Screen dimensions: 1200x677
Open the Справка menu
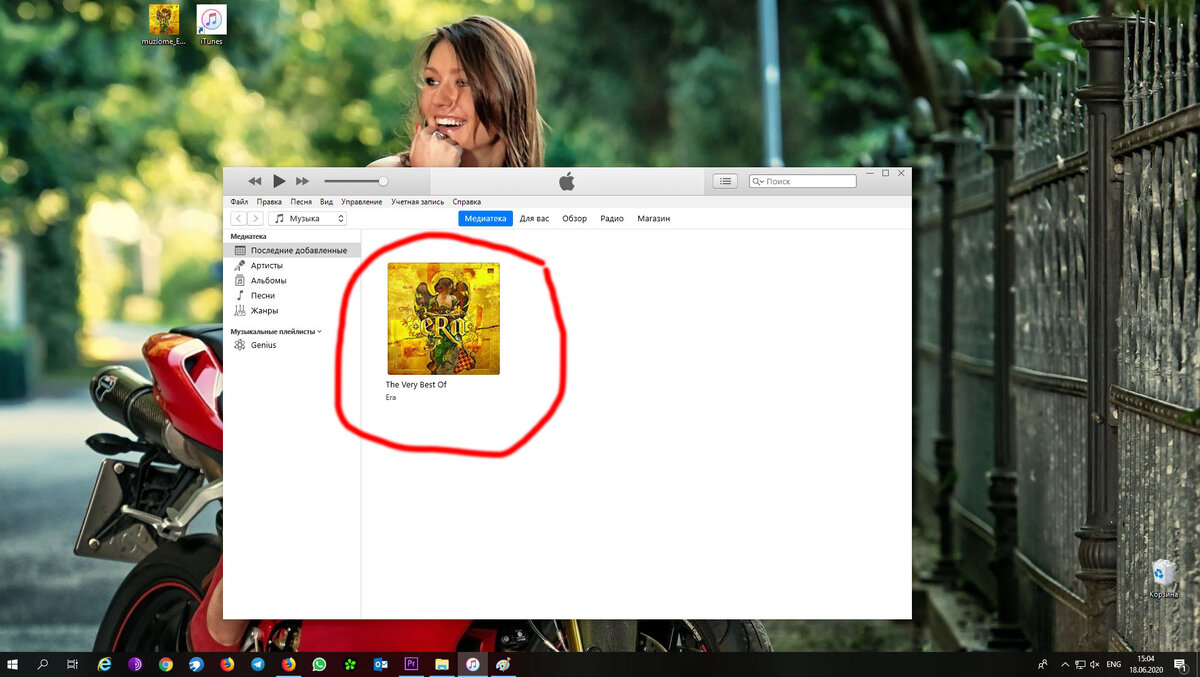click(467, 202)
